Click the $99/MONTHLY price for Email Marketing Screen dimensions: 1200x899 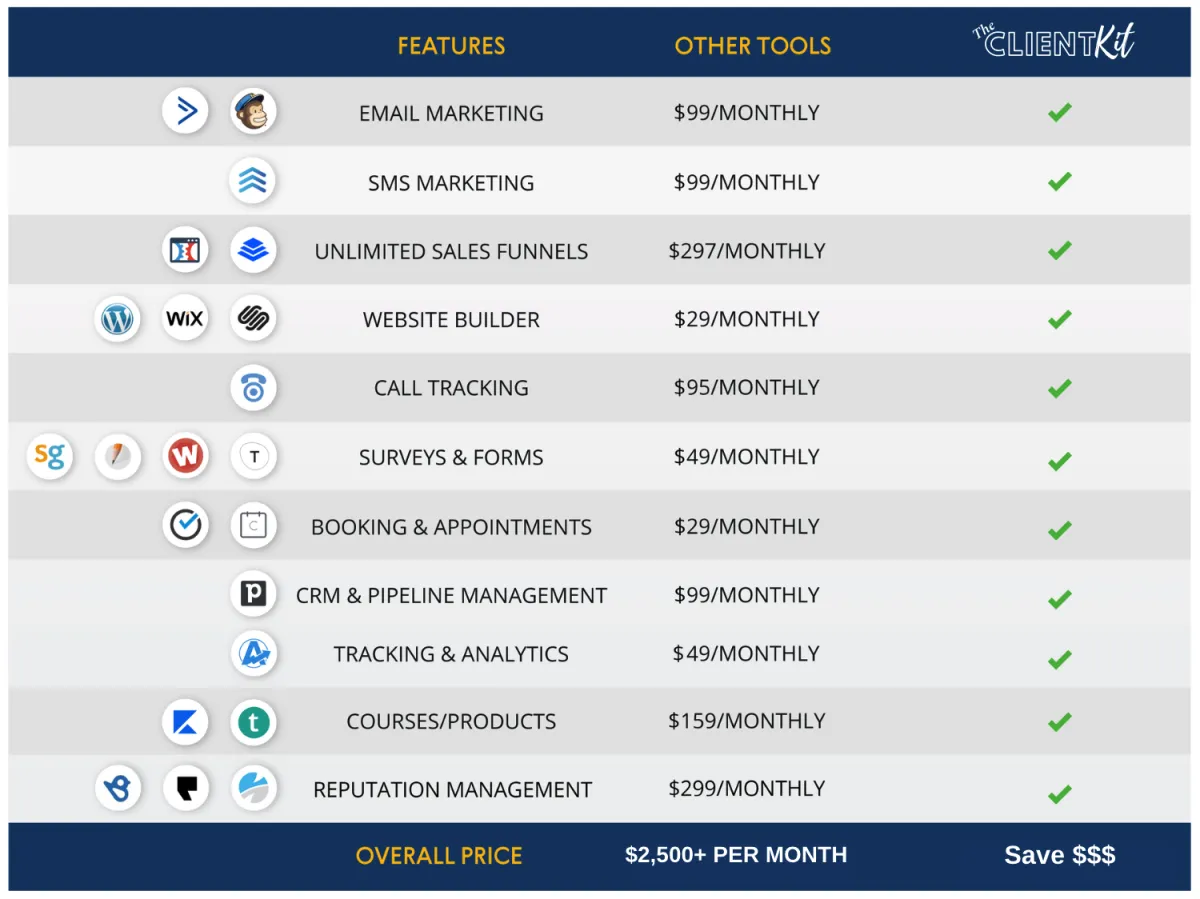point(747,113)
